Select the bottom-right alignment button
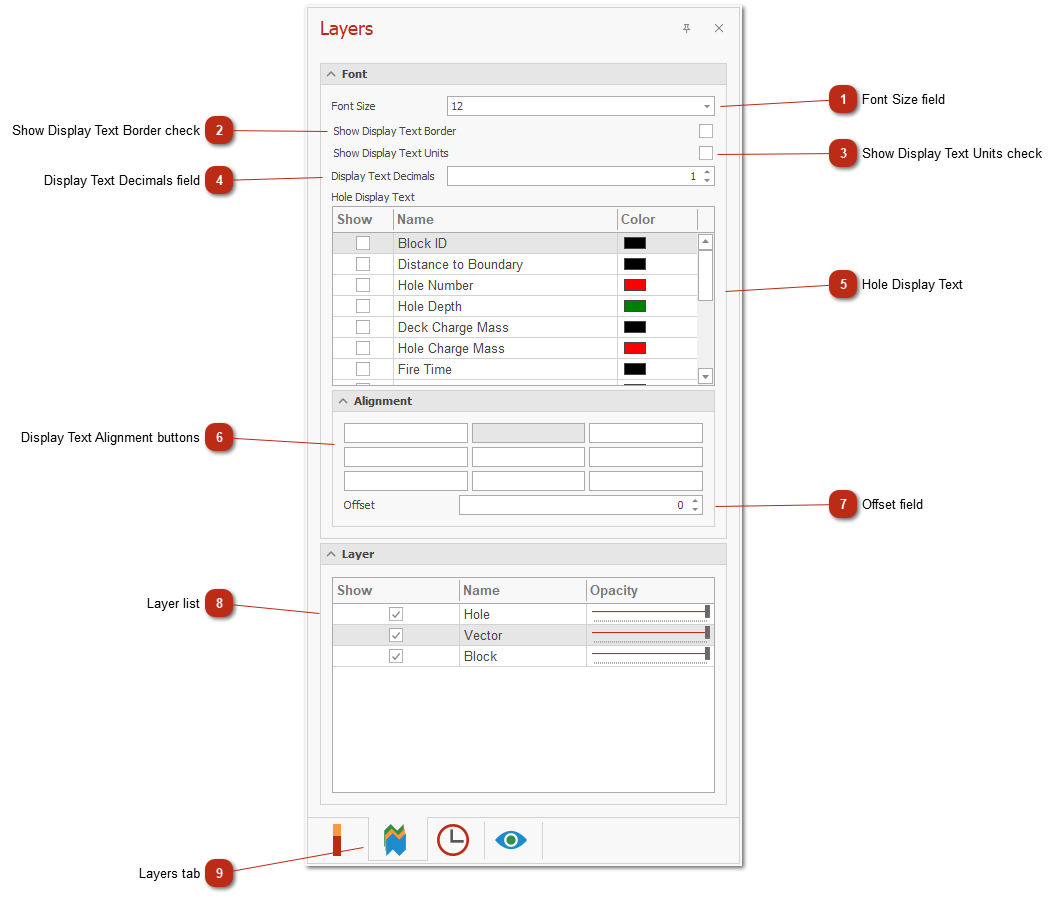Viewport: 1058px width, 898px height. pyautogui.click(x=645, y=481)
